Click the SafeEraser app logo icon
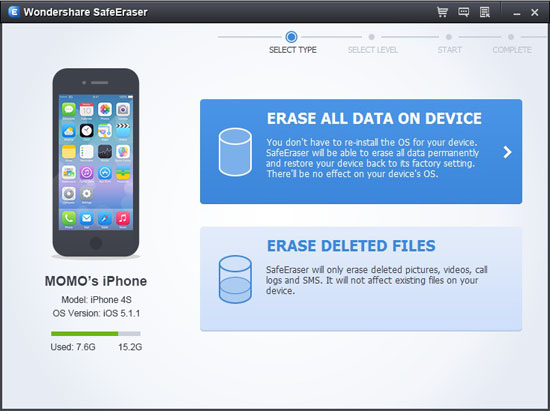 tap(14, 12)
